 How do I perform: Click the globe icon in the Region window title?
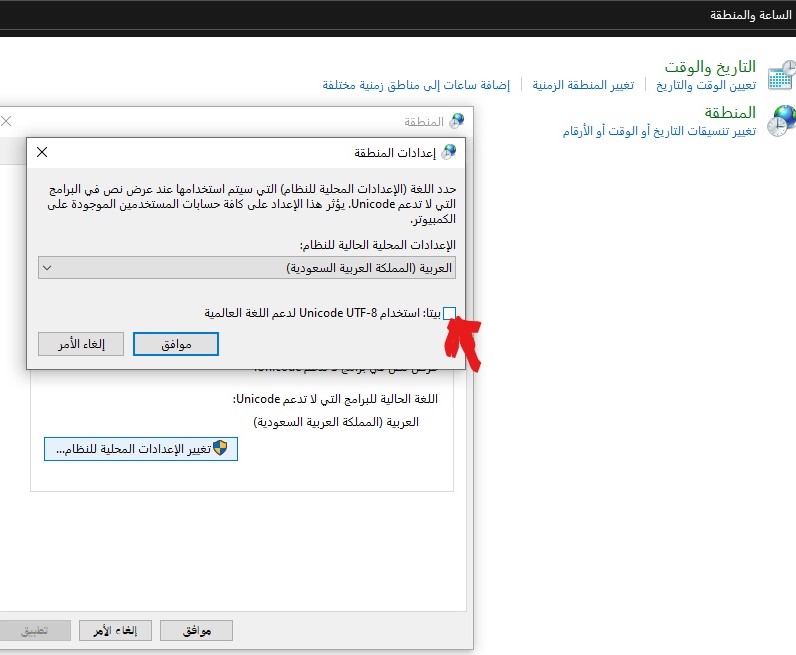pyautogui.click(x=457, y=121)
